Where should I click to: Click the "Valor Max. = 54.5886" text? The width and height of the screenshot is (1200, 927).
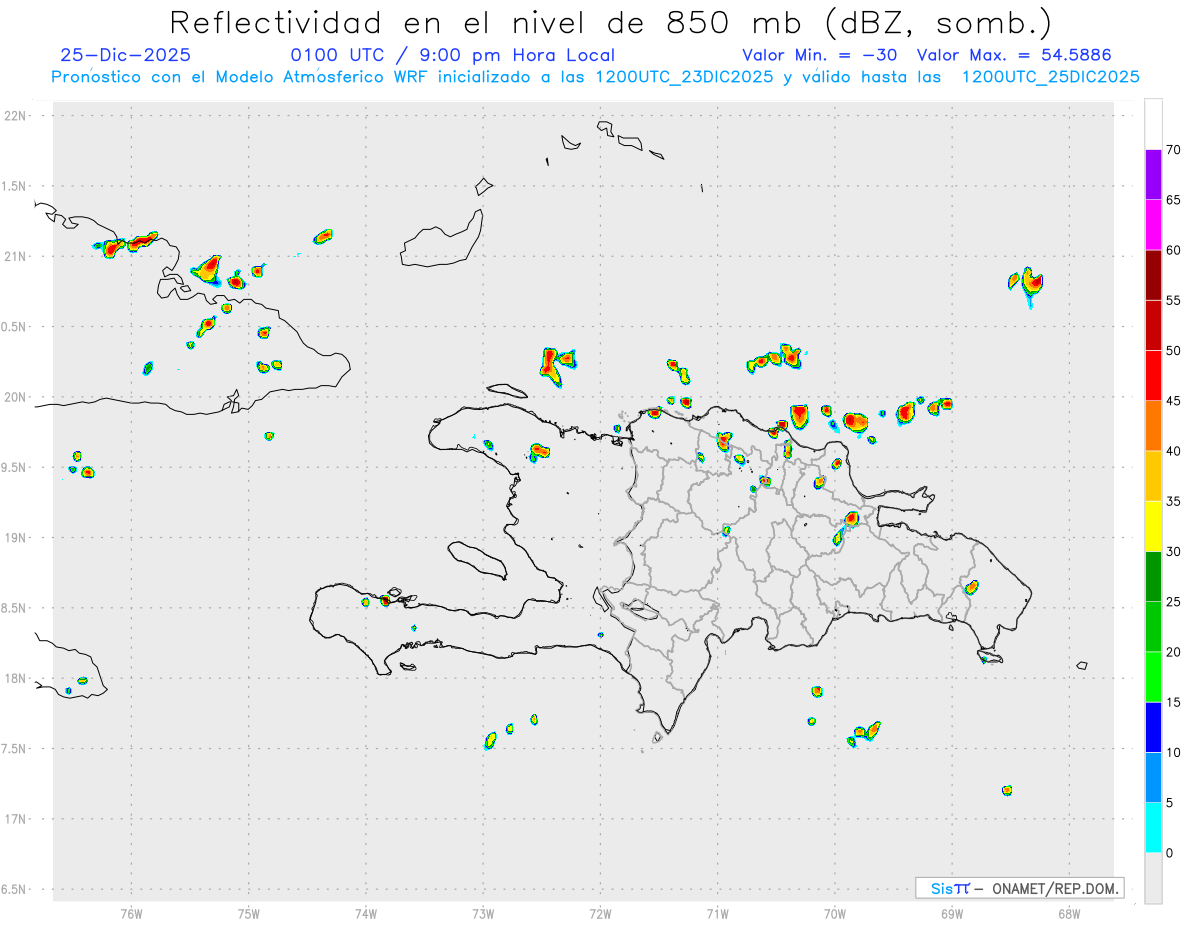pyautogui.click(x=1014, y=56)
